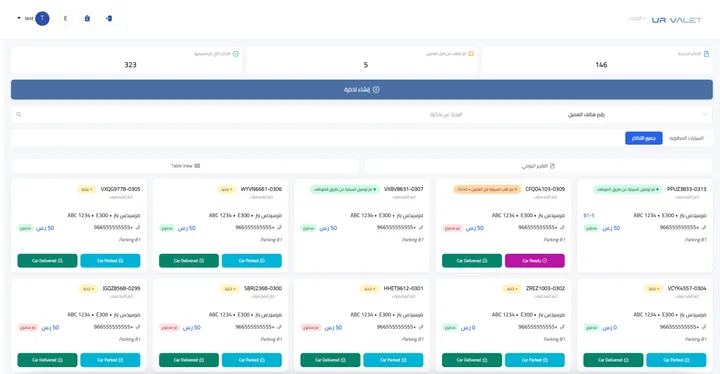720x374 pixels.
Task: Click the blue T user avatar
Action: click(42, 18)
